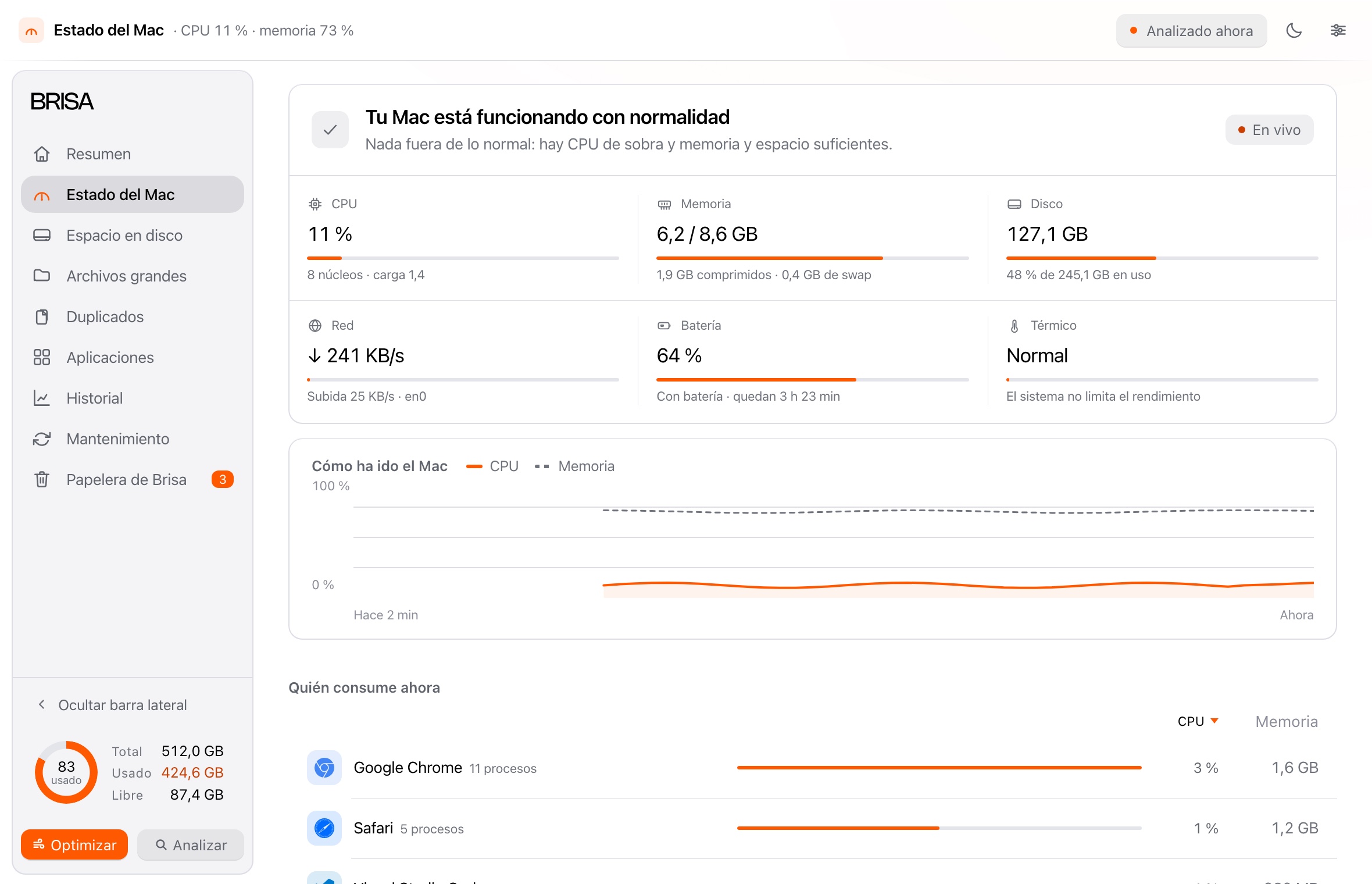
Task: Click the Optimizar button
Action: (74, 844)
